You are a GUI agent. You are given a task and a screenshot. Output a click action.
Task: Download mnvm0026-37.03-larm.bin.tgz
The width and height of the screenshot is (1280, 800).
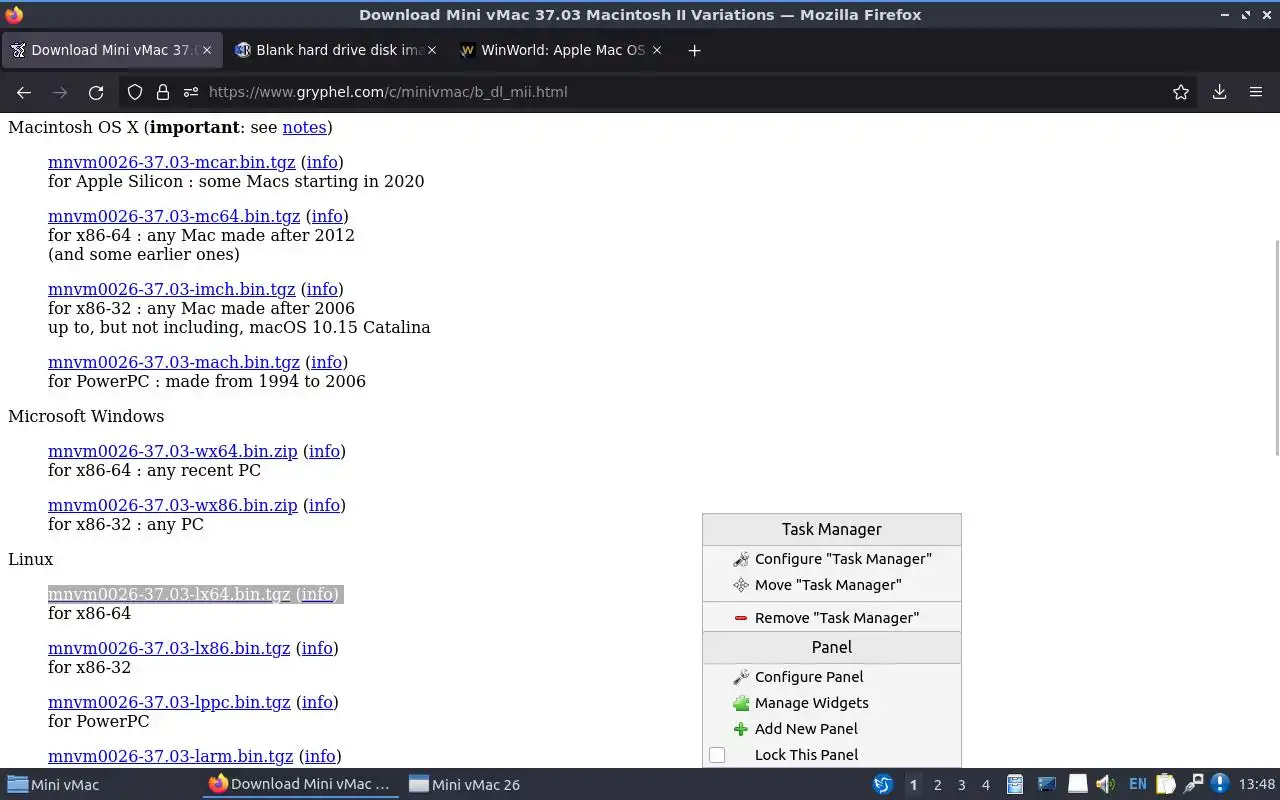[x=171, y=756]
